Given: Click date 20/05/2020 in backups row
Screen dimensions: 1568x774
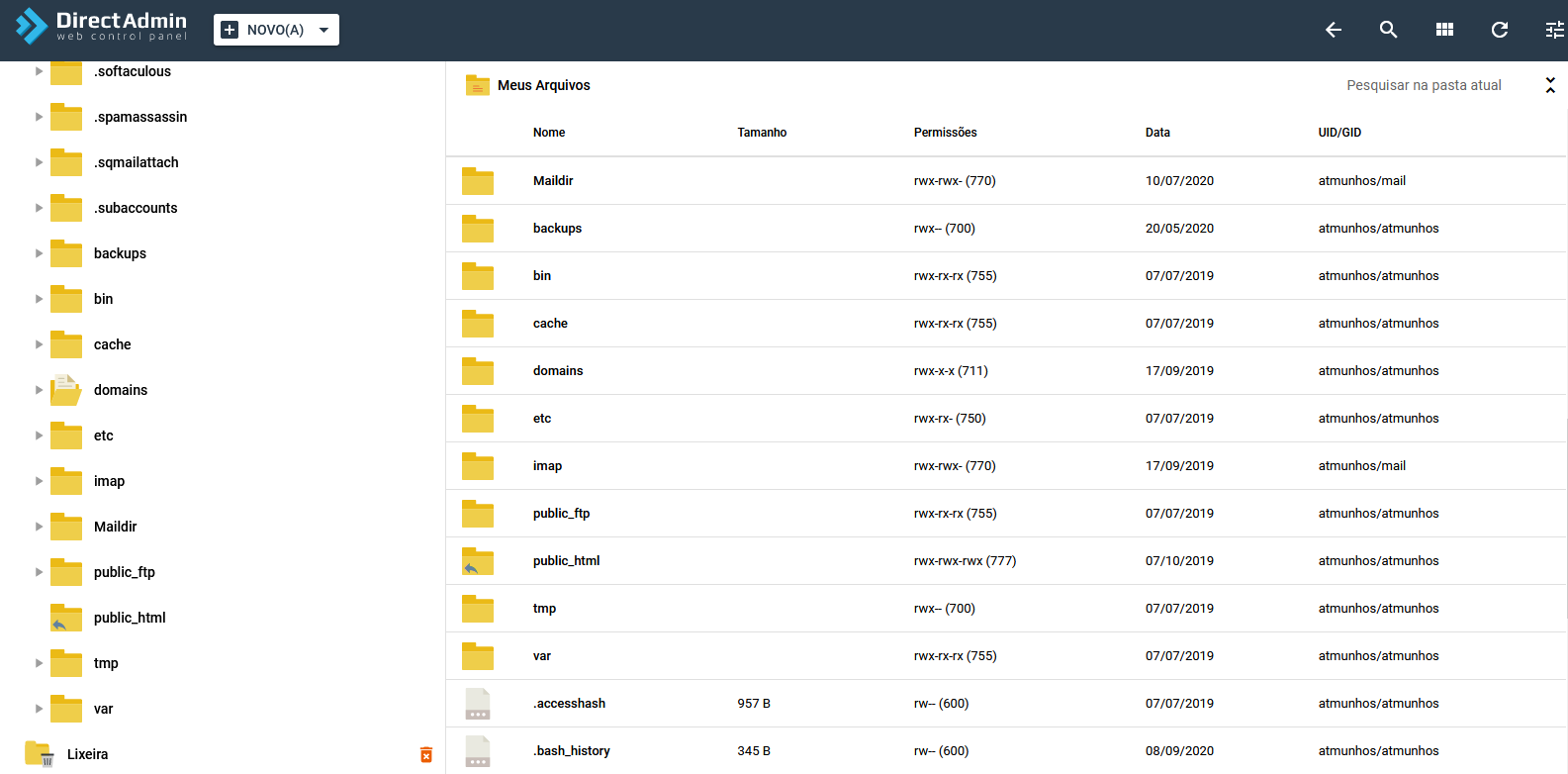Looking at the screenshot, I should tap(1179, 228).
